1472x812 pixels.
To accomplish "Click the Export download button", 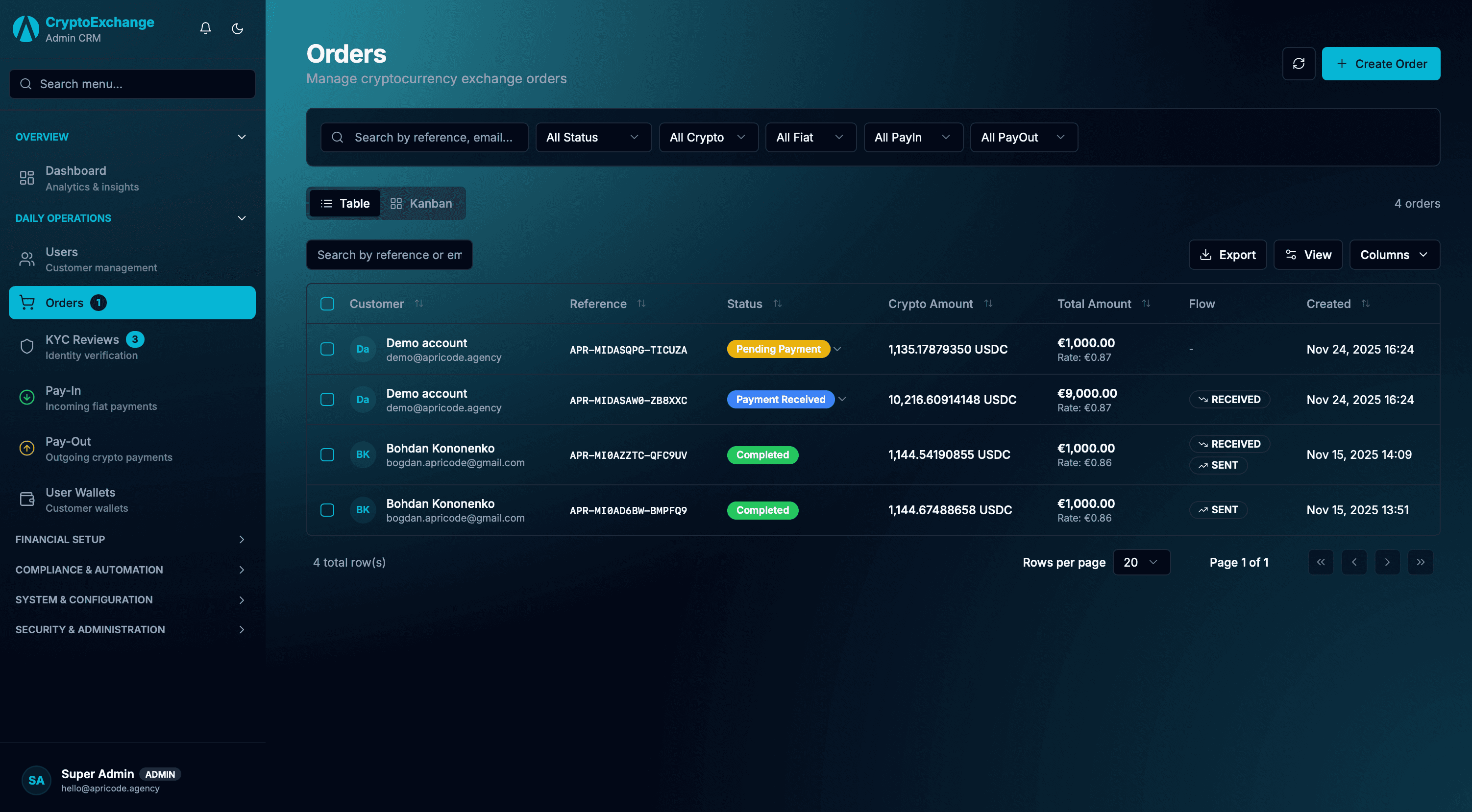I will point(1227,255).
